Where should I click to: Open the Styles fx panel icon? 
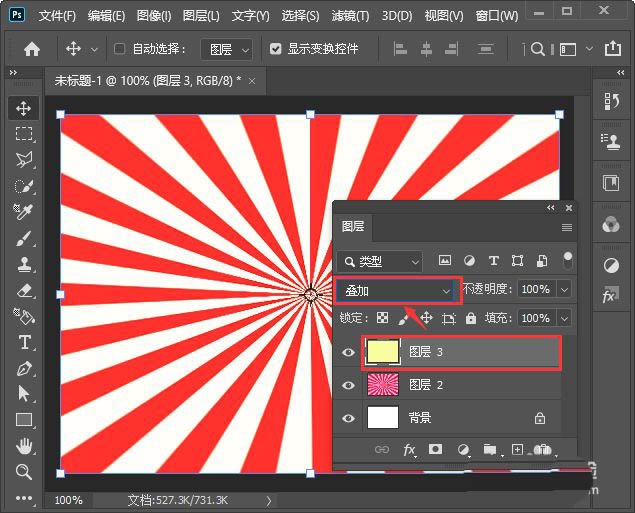(610, 295)
